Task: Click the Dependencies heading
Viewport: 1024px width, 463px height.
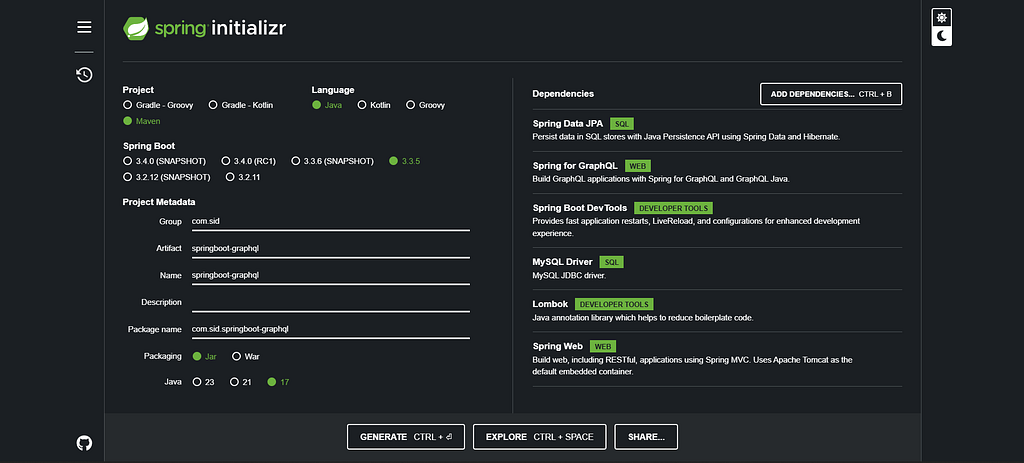Action: pos(563,94)
